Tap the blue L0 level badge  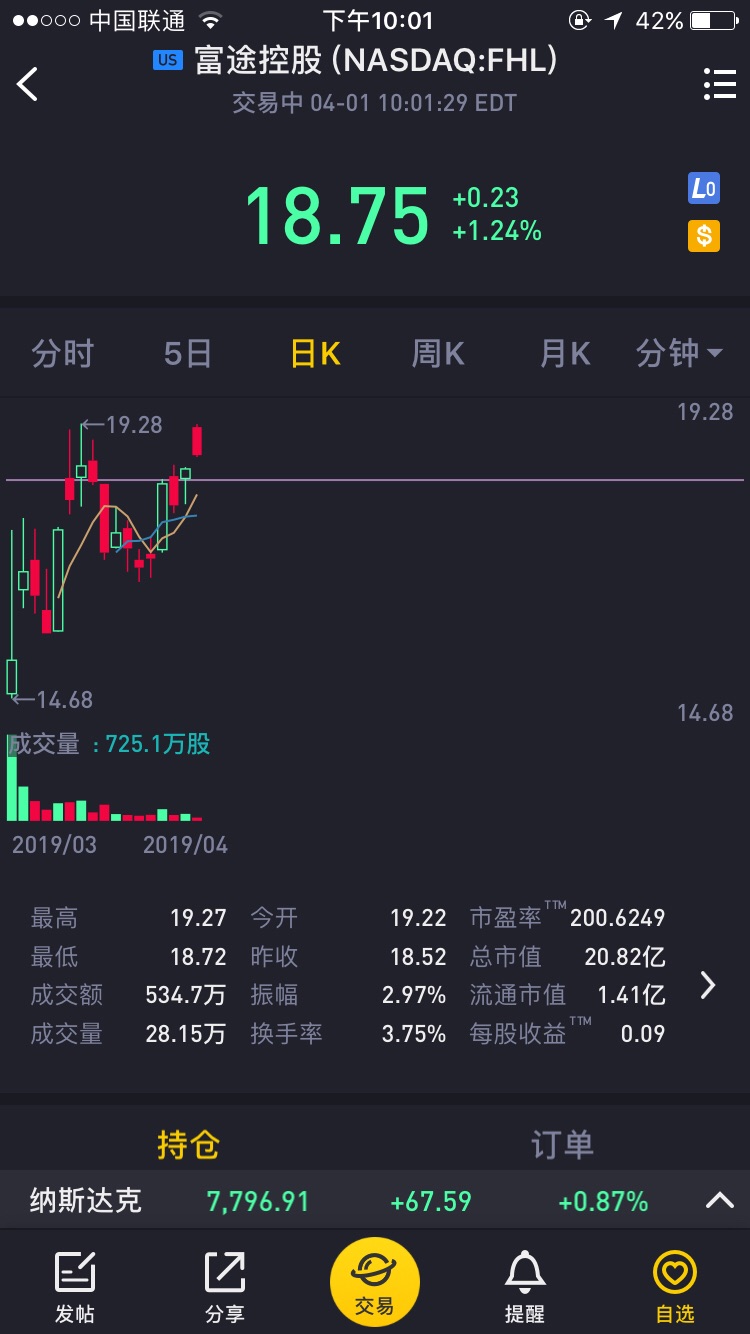pos(703,189)
